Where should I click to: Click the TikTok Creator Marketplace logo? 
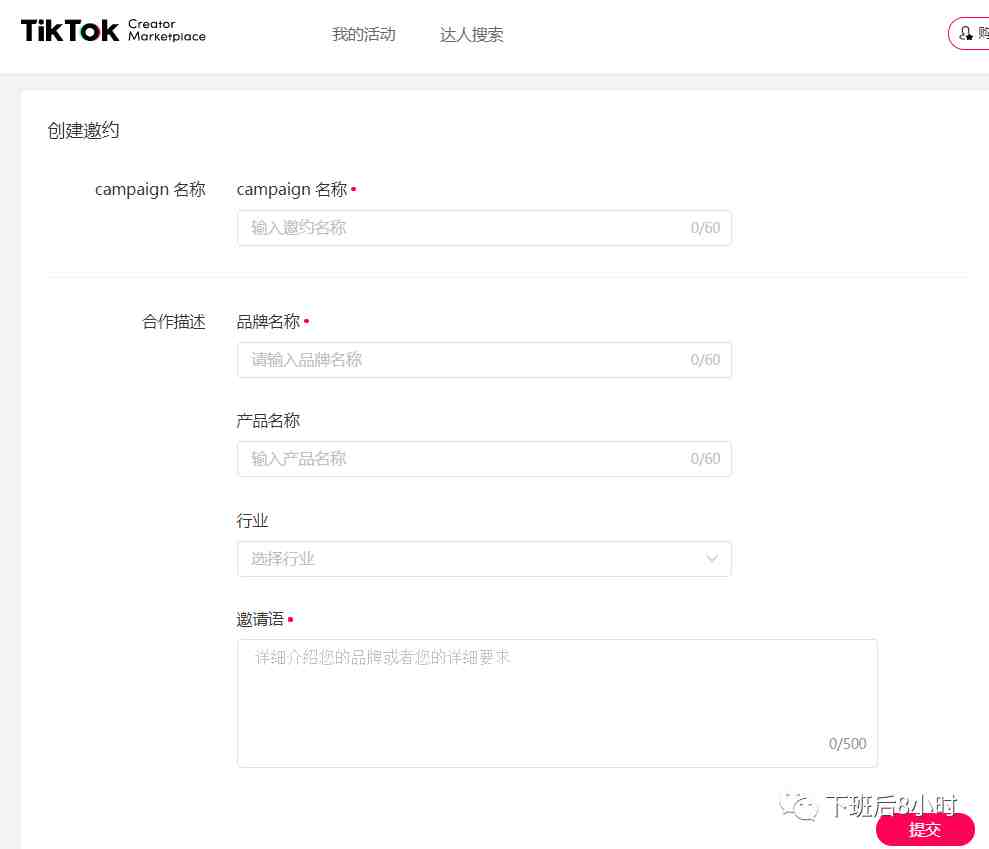point(114,30)
